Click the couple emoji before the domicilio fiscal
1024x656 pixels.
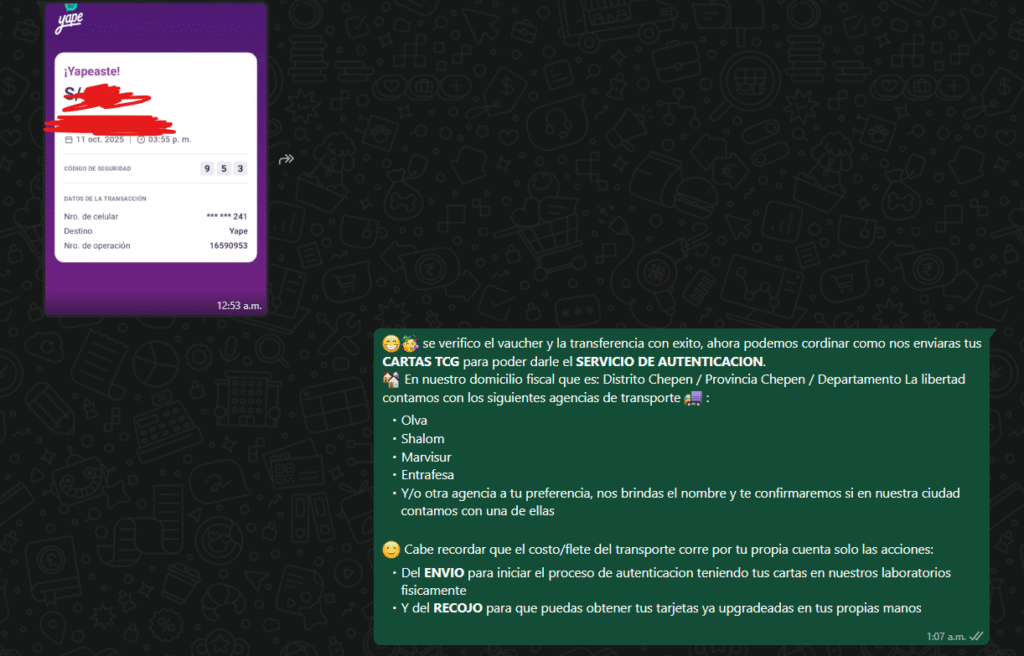(392, 380)
